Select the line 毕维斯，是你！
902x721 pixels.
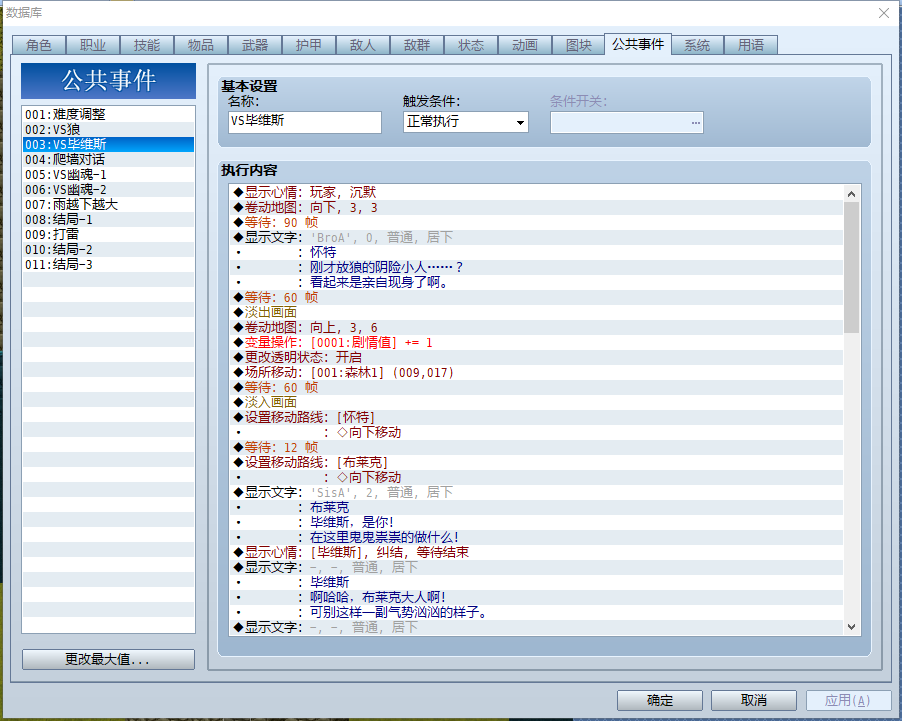click(536, 522)
